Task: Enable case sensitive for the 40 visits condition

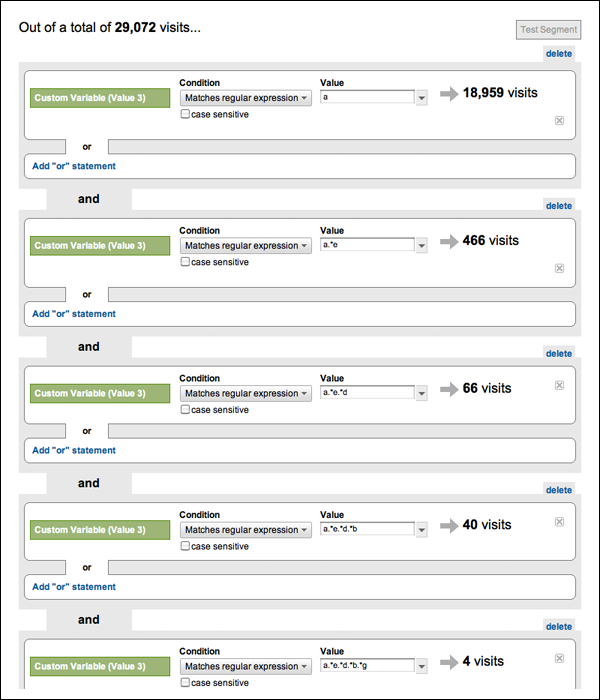Action: point(185,546)
